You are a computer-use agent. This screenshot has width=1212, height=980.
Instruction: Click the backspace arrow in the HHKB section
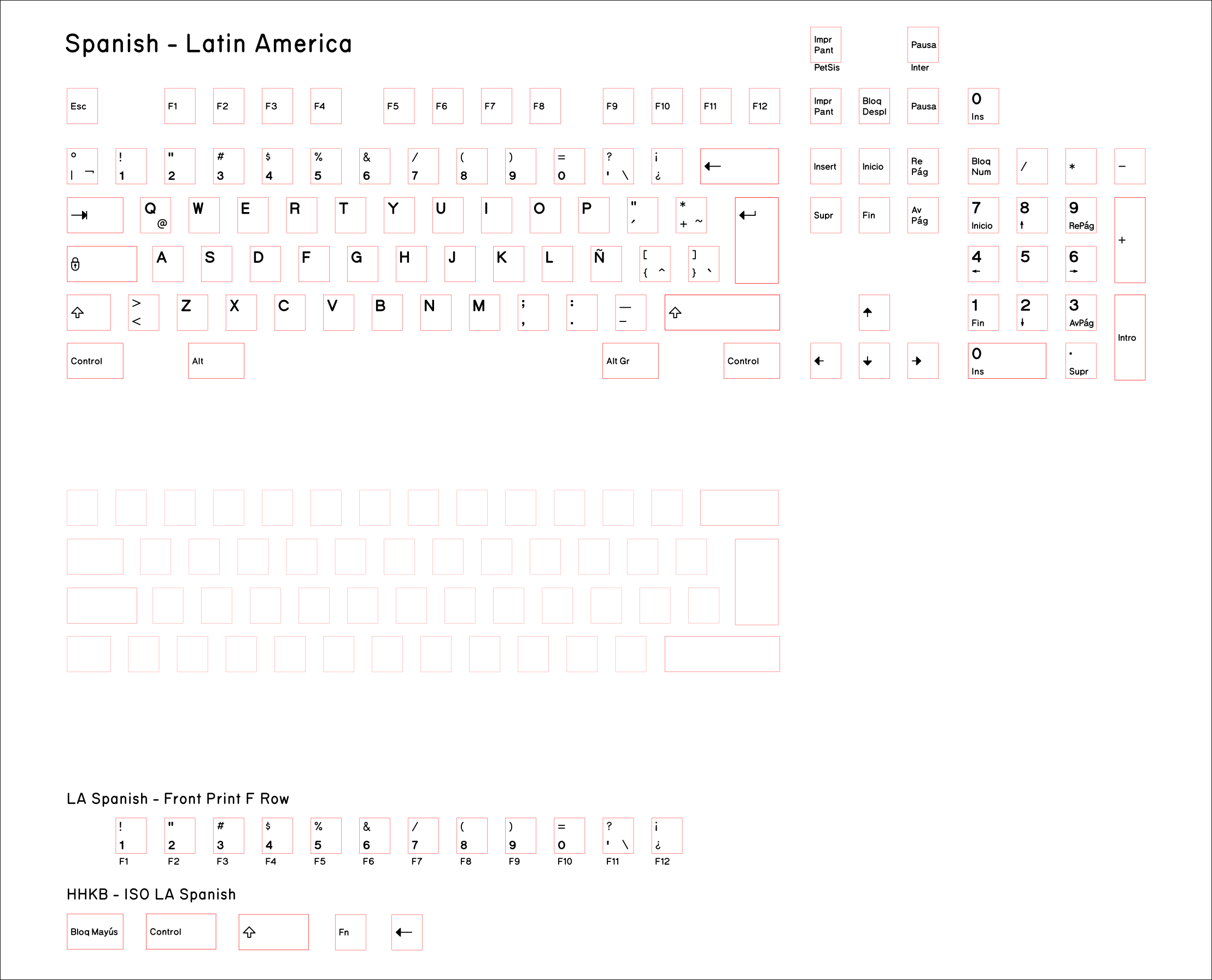[406, 932]
